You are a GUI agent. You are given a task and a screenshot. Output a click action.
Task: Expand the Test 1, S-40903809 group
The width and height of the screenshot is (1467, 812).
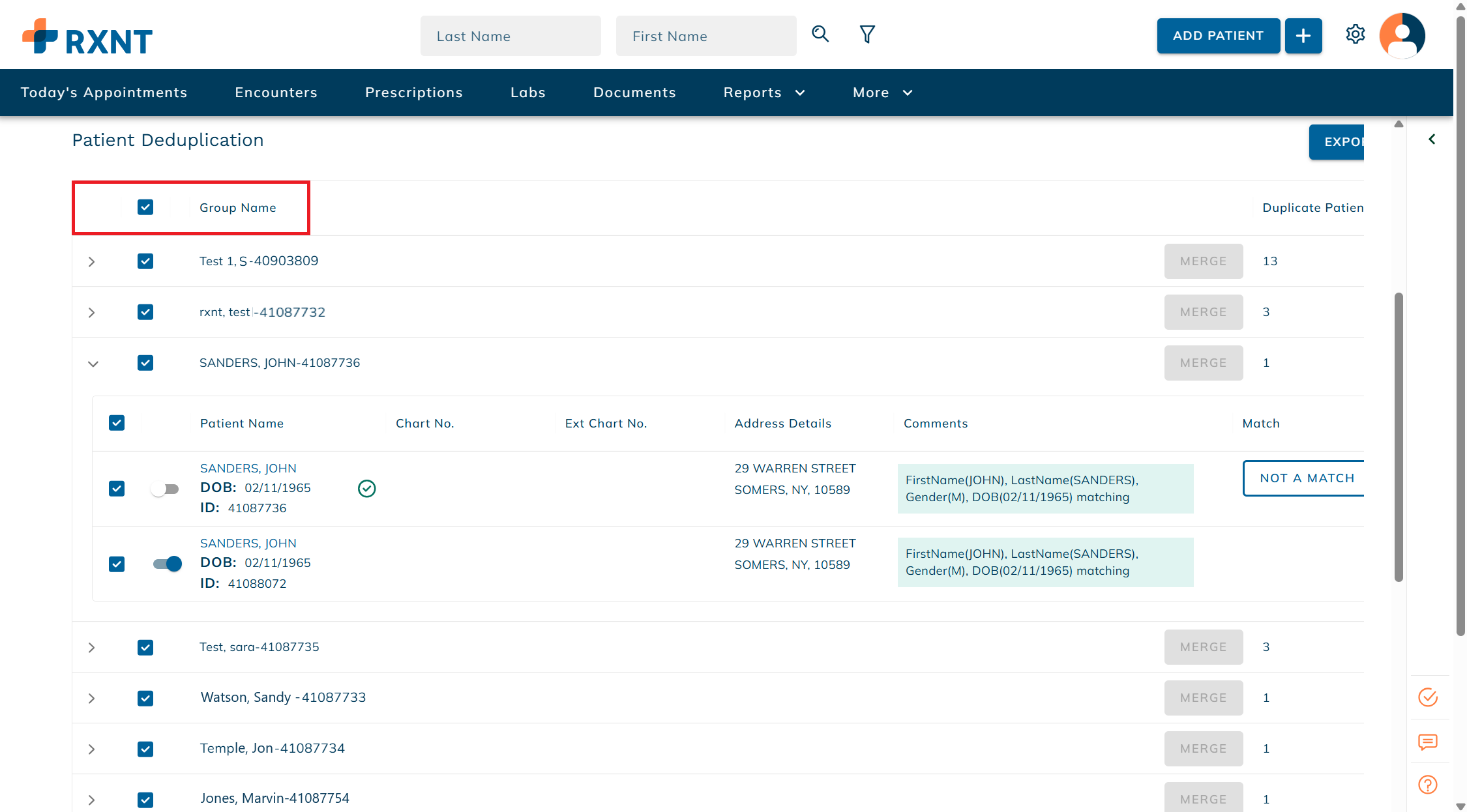tap(92, 262)
